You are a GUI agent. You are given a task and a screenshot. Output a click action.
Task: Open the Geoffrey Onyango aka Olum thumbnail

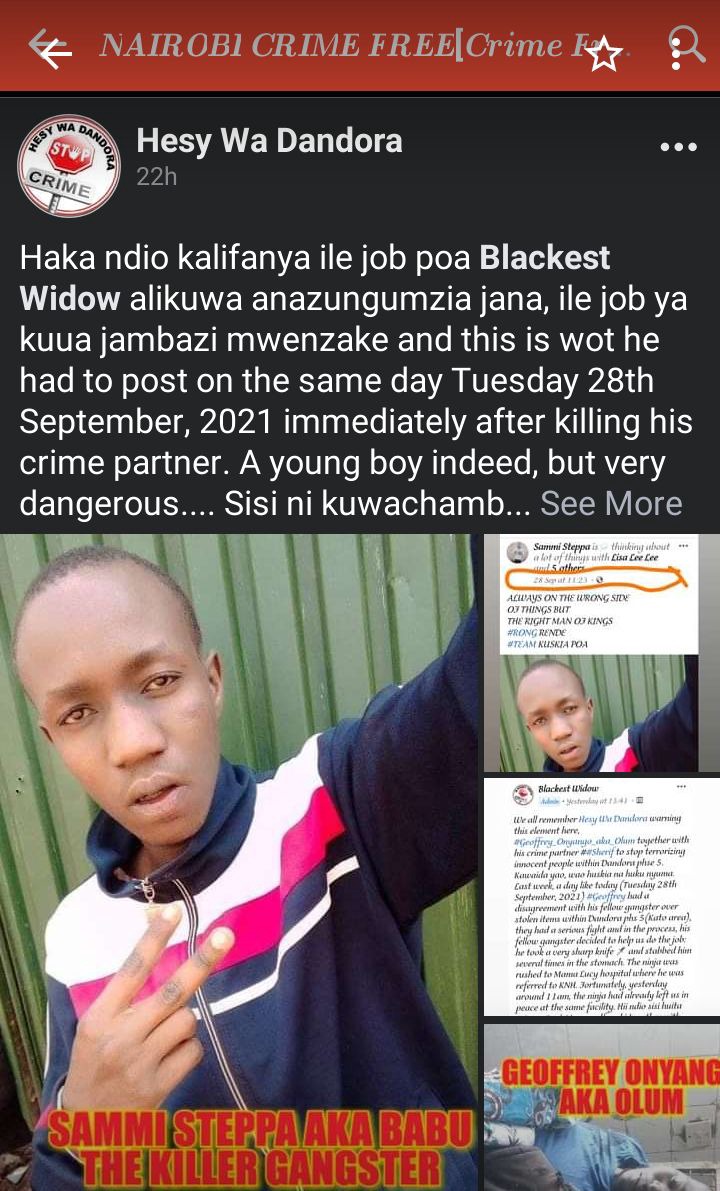(602, 1107)
